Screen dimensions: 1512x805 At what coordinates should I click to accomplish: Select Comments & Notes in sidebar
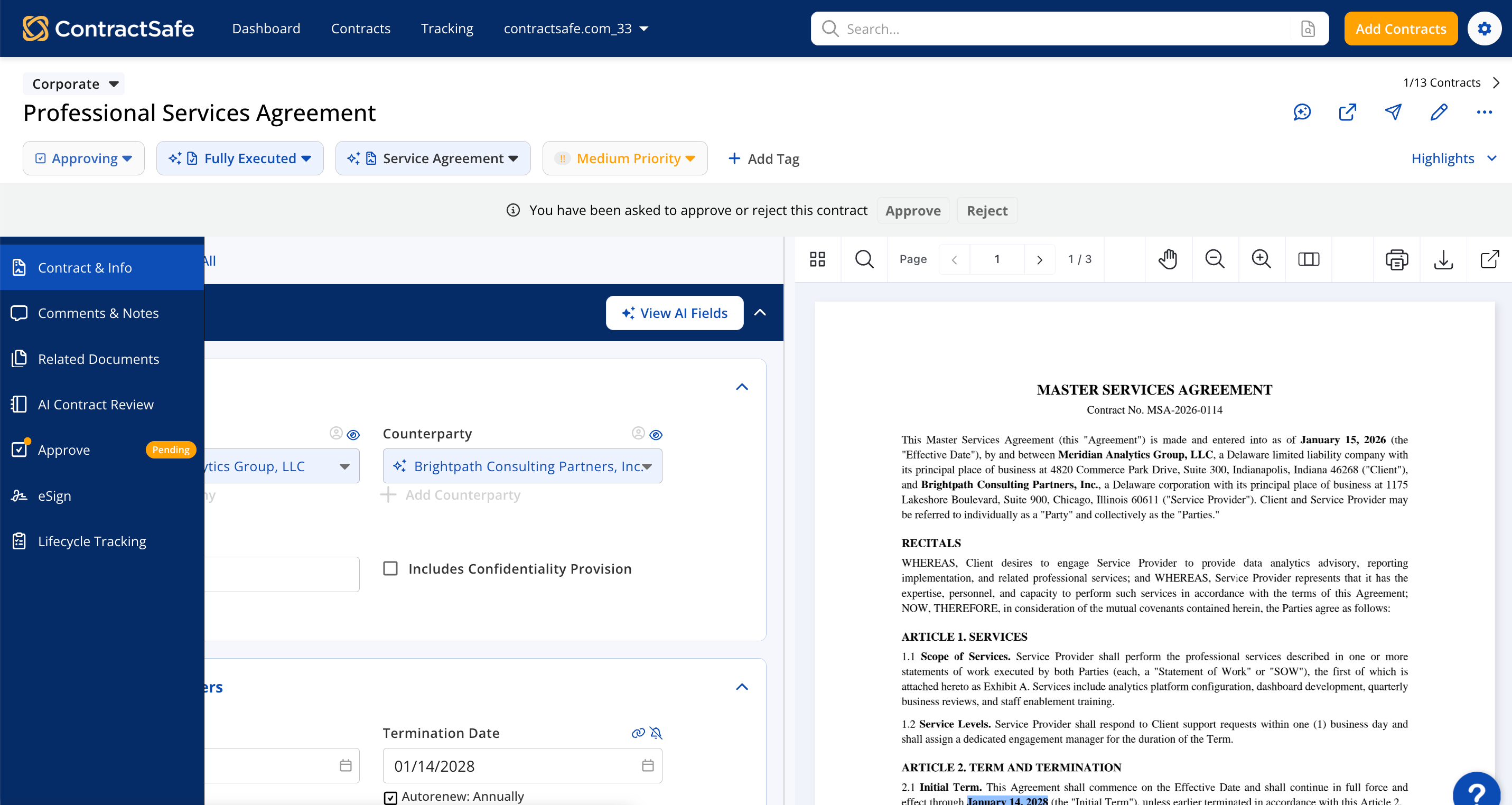[x=102, y=313]
